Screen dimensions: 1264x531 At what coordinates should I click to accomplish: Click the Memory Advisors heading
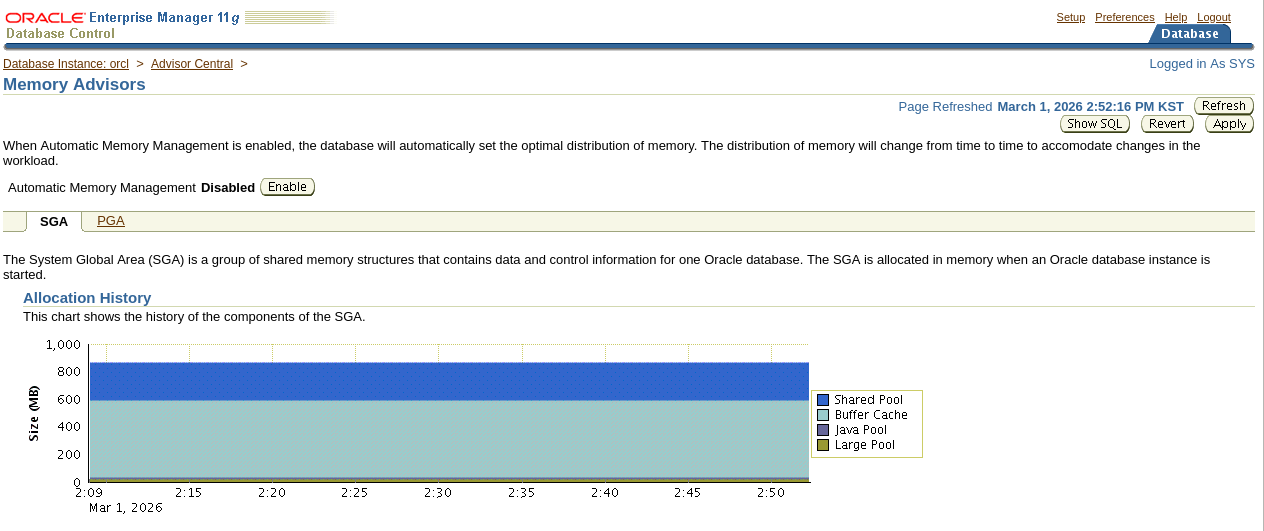(75, 84)
